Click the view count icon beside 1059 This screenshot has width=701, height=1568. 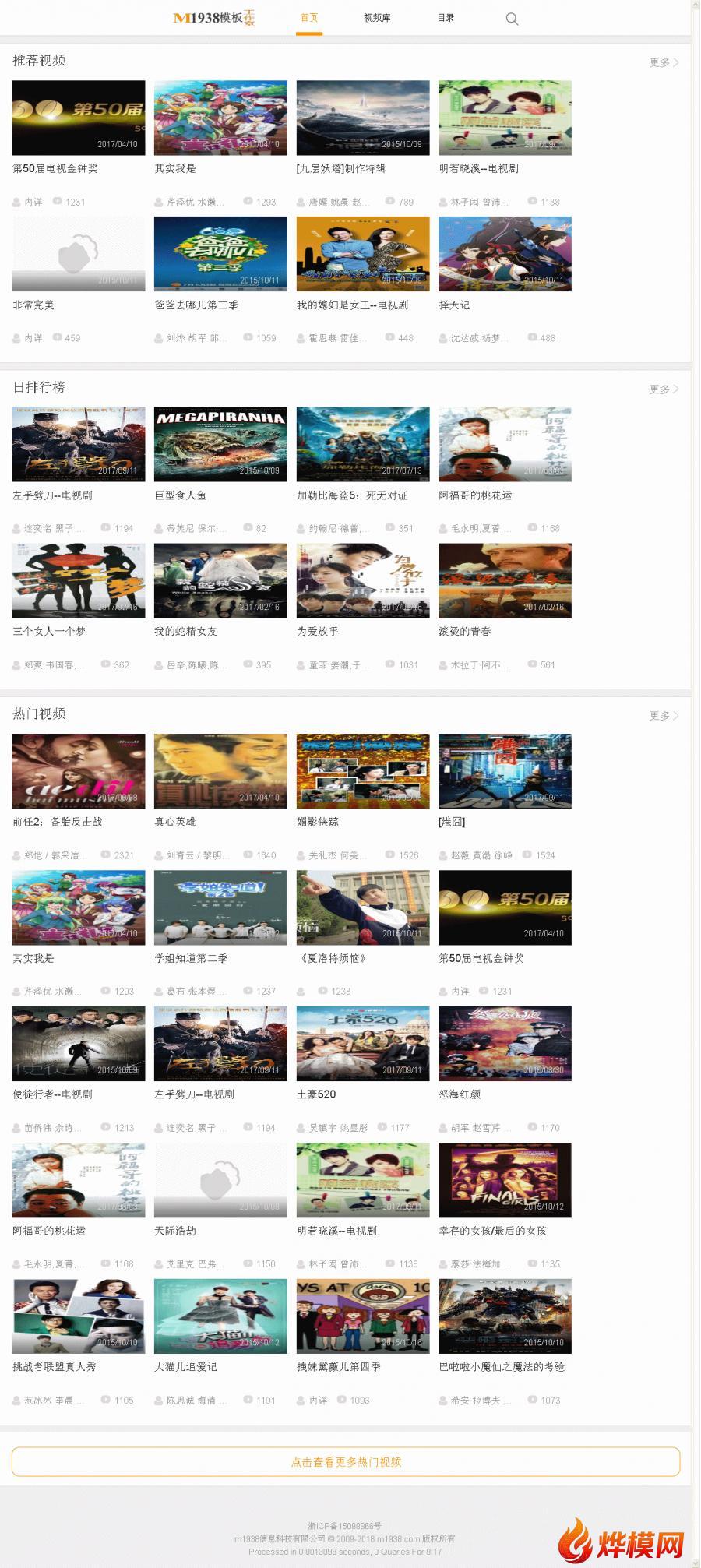[x=248, y=337]
